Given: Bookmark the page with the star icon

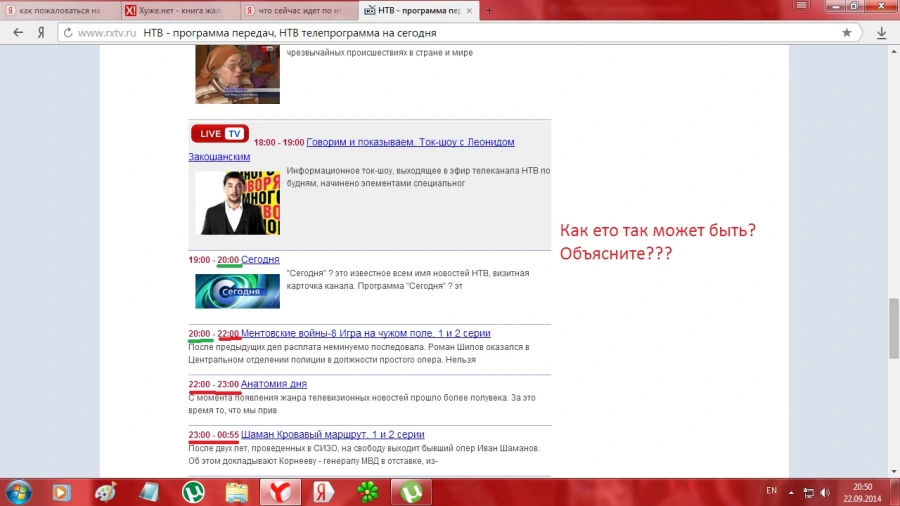Looking at the screenshot, I should pyautogui.click(x=847, y=33).
